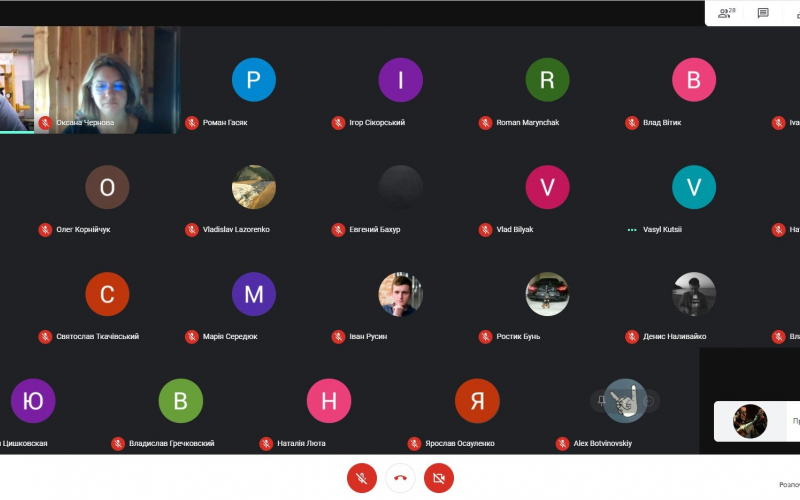Click Vasyl Kutsii's teal V avatar

coord(694,187)
